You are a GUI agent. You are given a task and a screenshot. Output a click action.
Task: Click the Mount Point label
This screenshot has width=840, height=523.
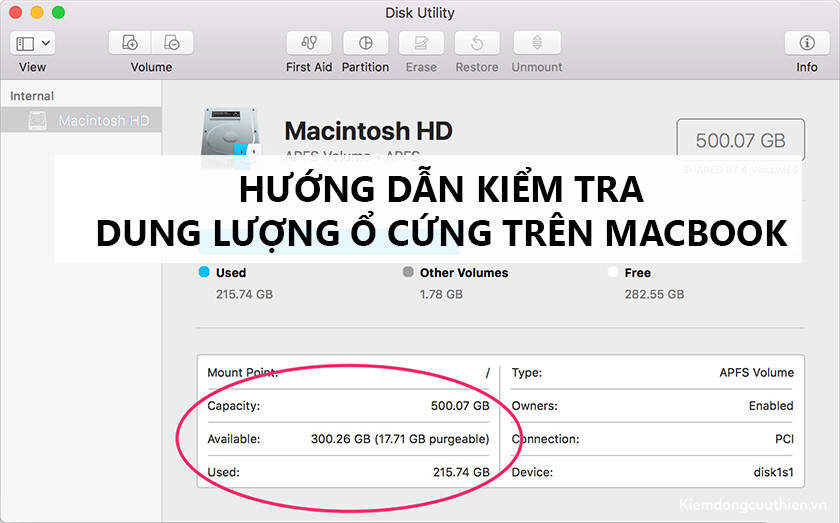click(x=242, y=372)
